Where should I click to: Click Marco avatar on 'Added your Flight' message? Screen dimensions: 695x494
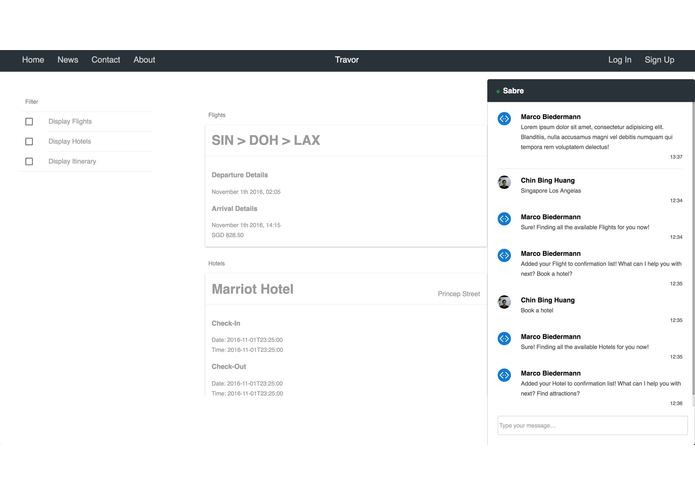coord(504,256)
